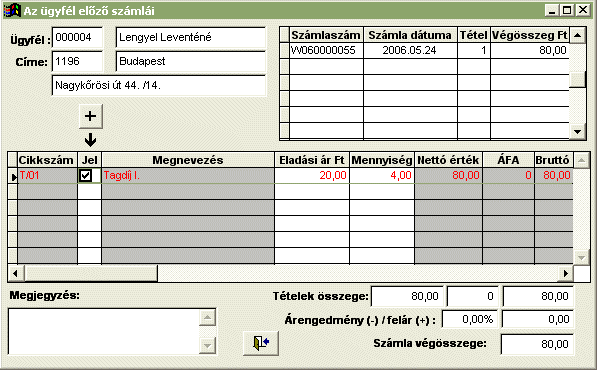Click the sale price cell 20,00
Screen dimensions: 597x370
312,175
